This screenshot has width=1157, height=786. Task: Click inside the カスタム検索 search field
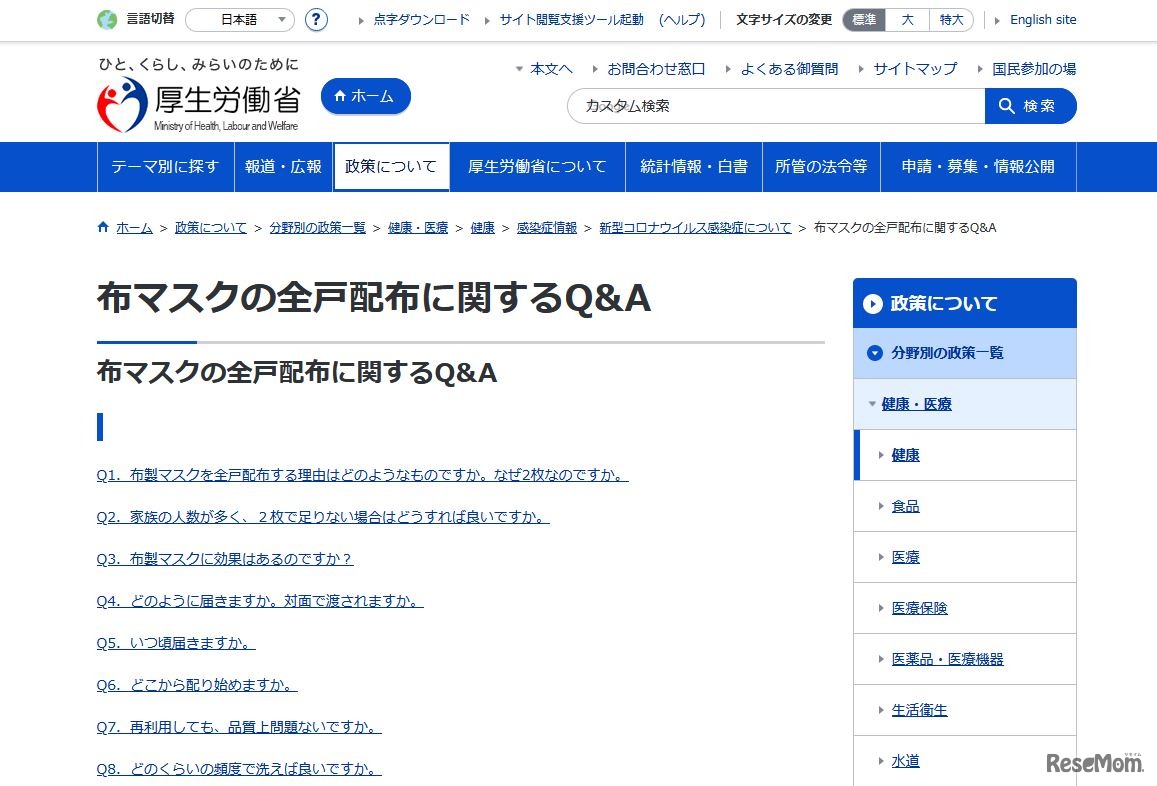[770, 105]
